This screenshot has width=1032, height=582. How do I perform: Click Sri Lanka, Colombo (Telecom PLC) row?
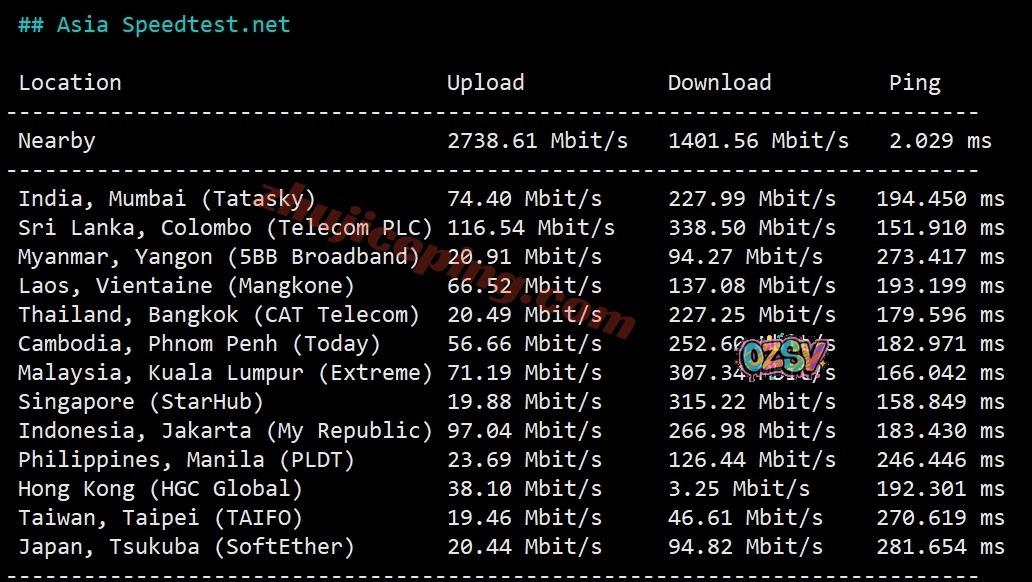(x=225, y=228)
